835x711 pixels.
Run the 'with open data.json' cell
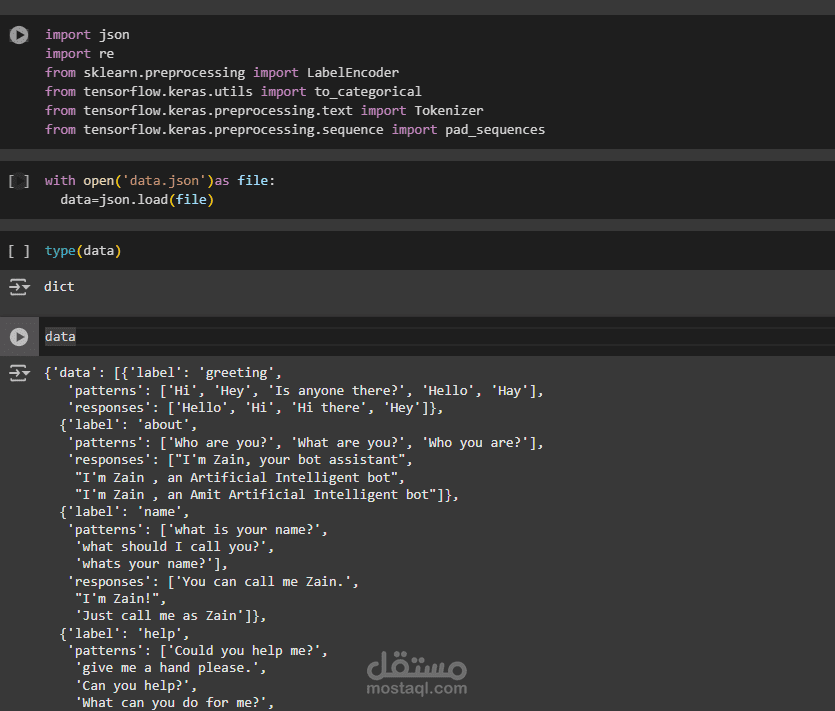click(19, 181)
